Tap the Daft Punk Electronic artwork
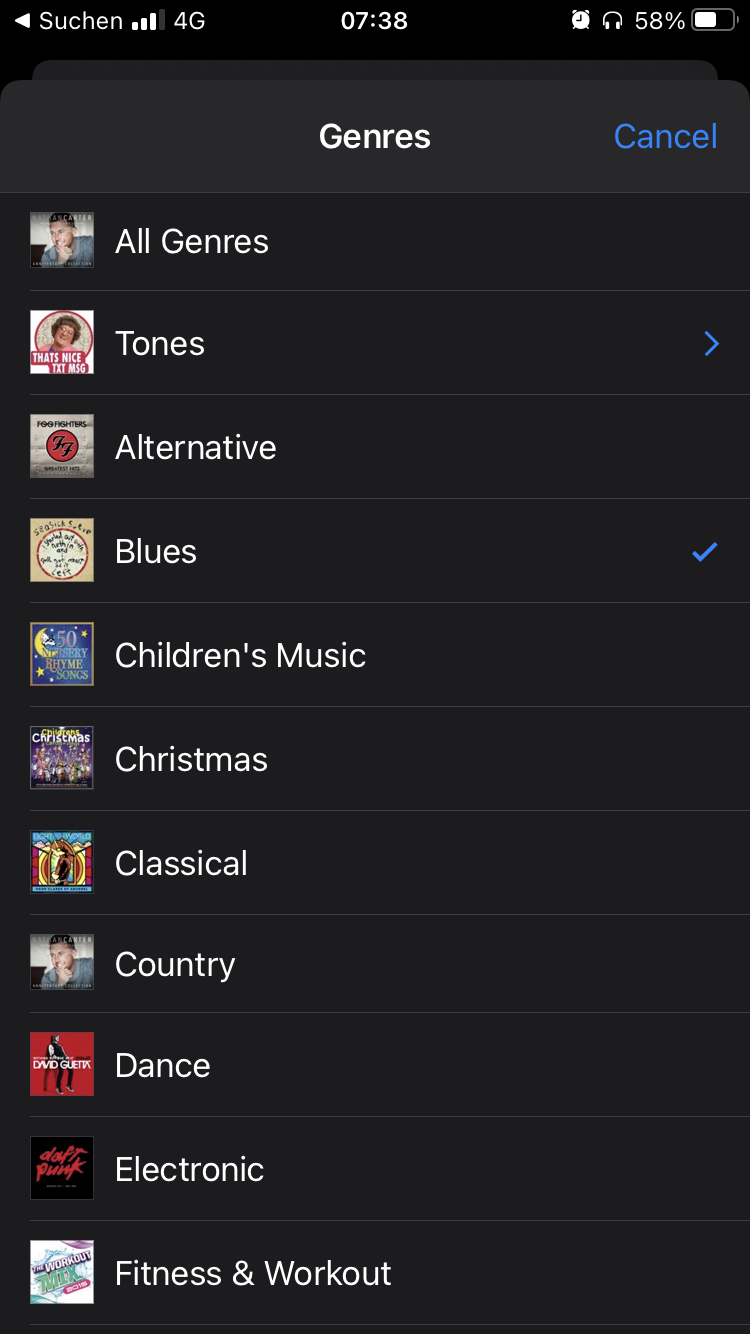750x1334 pixels. [x=62, y=1168]
